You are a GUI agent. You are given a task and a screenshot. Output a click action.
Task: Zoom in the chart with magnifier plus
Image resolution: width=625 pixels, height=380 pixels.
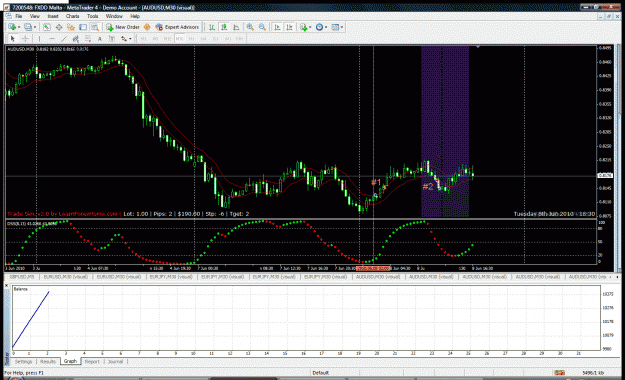250,27
